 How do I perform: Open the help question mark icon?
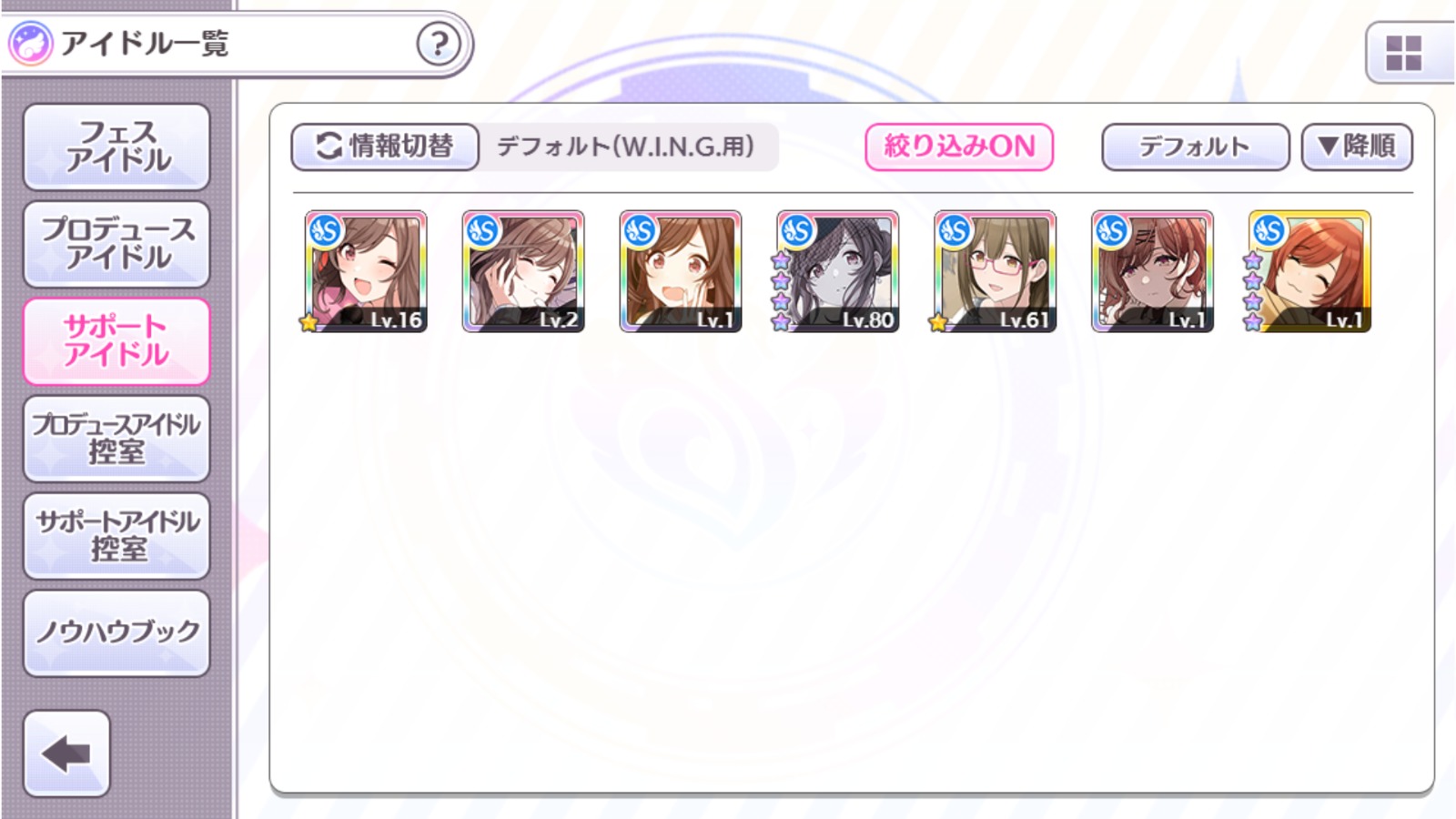click(x=439, y=43)
